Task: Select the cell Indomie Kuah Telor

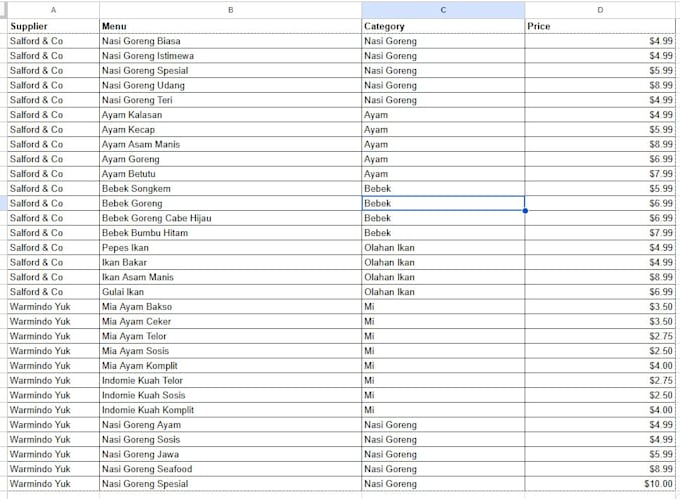Action: [x=230, y=380]
